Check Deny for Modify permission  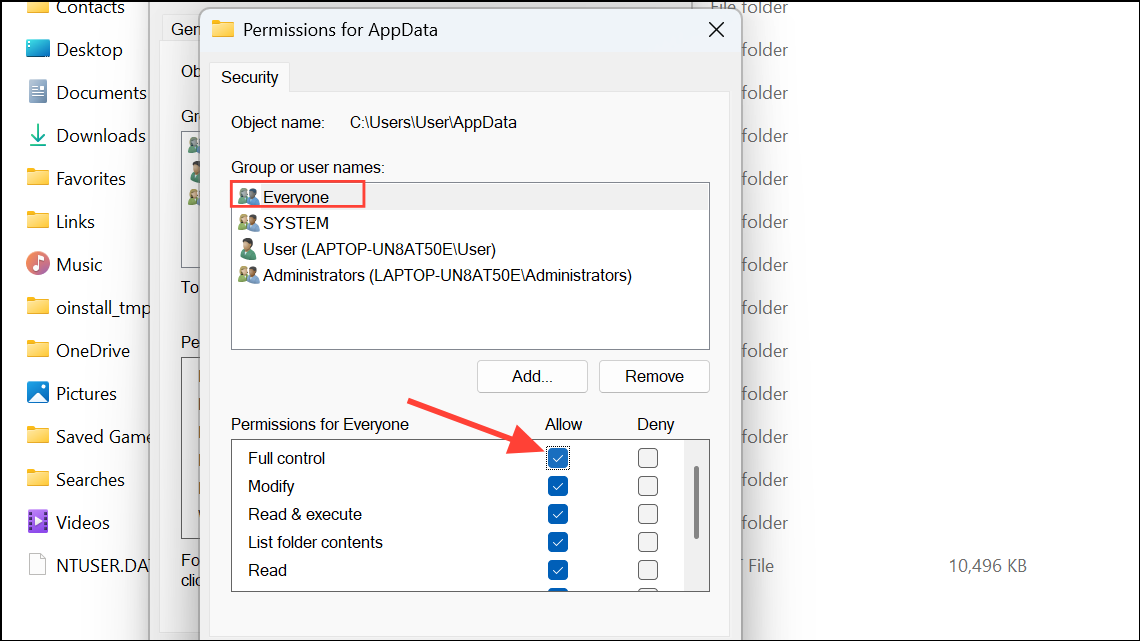(647, 485)
